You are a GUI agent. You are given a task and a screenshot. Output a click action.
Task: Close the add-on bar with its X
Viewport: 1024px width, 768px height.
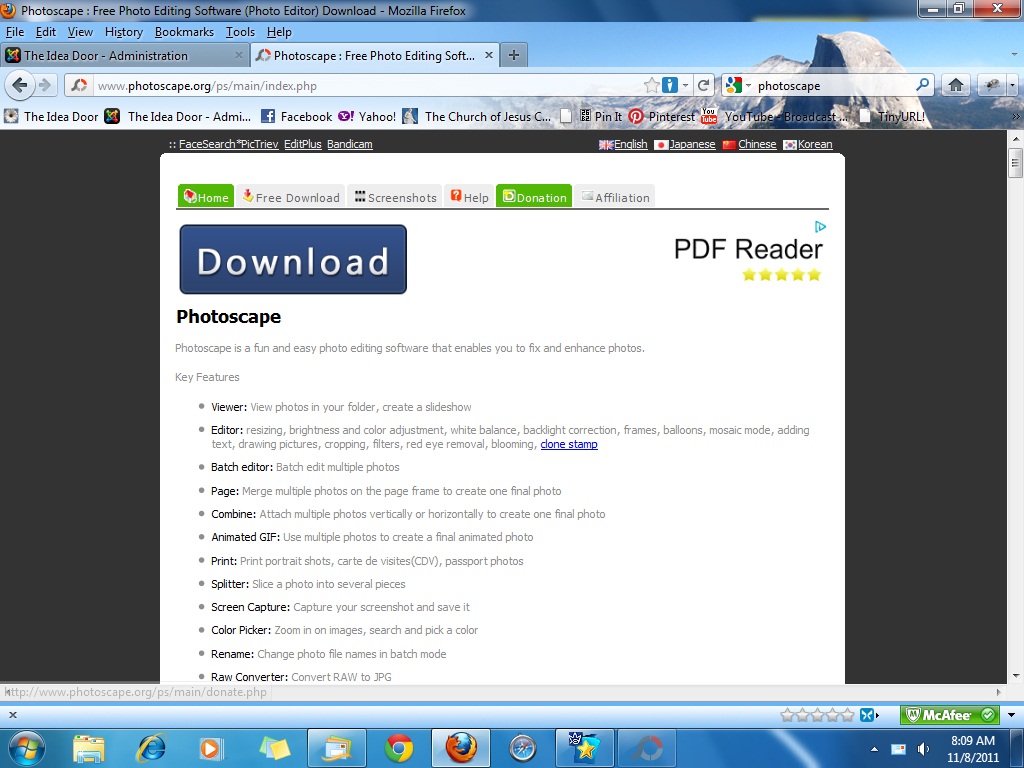[12, 714]
